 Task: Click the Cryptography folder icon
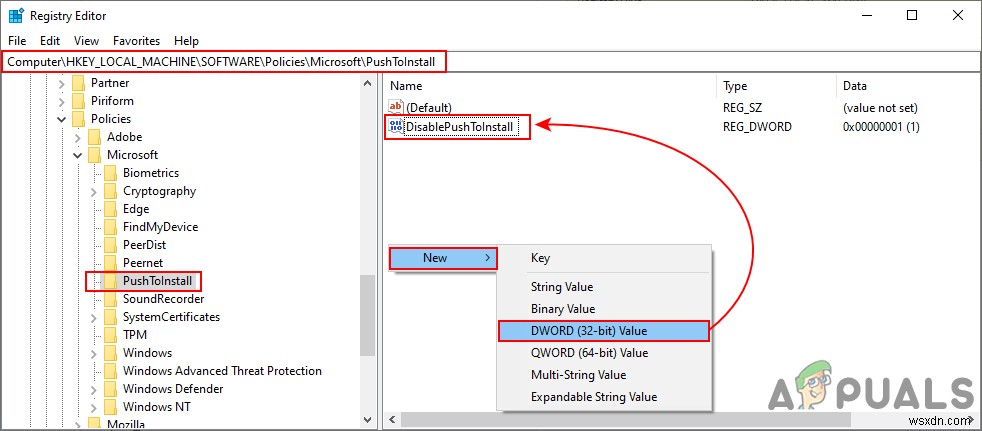coord(110,191)
